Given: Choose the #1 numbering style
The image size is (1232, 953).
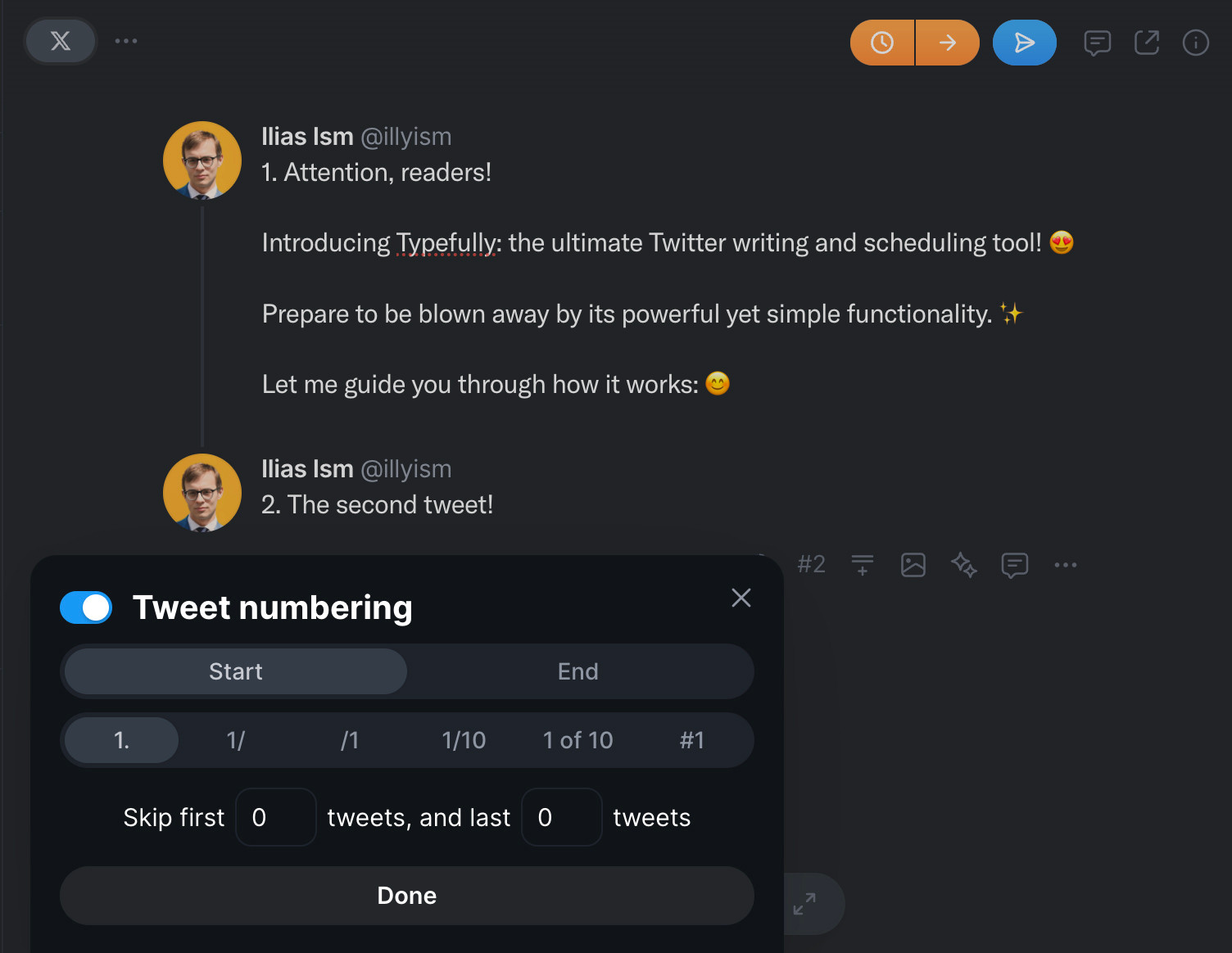Looking at the screenshot, I should click(692, 739).
